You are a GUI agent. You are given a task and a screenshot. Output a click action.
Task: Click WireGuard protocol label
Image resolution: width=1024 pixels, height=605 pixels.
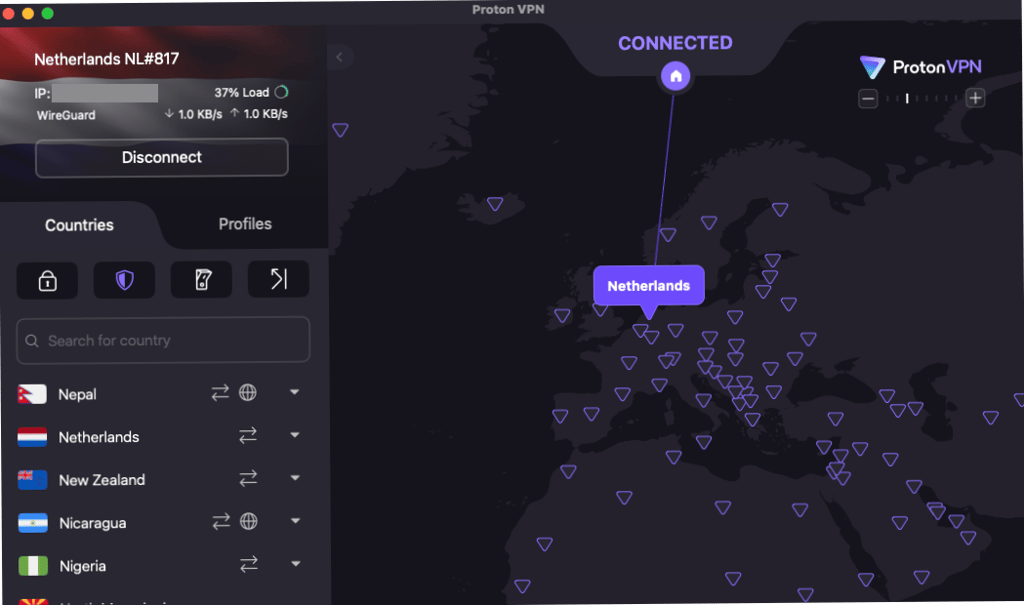(66, 116)
